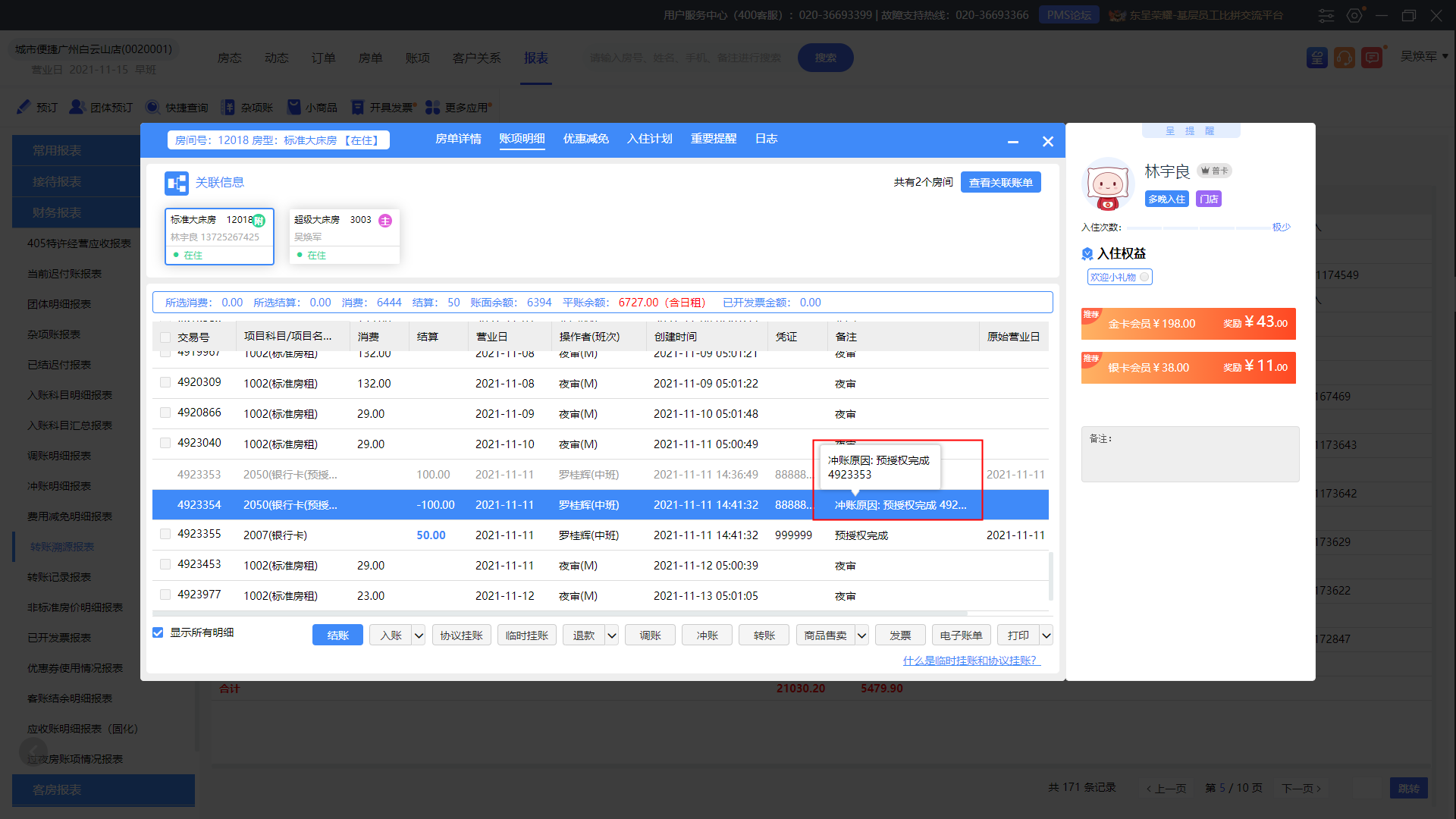The height and width of the screenshot is (819, 1456).
Task: Expand the 退款 dropdown arrow
Action: coord(612,635)
